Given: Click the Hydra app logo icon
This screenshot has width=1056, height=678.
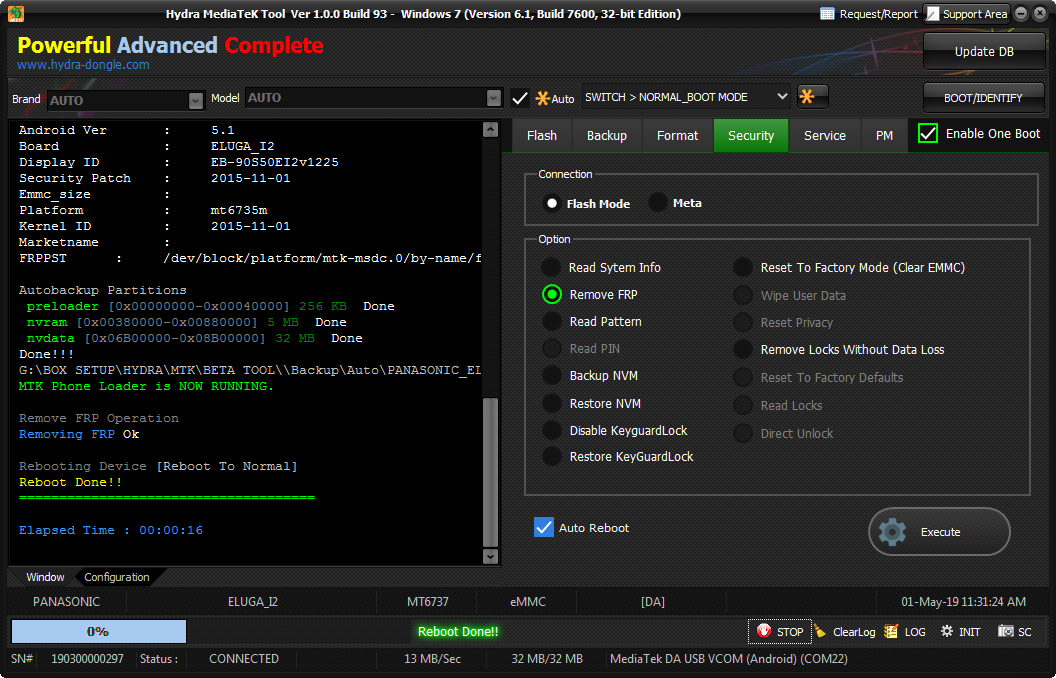Looking at the screenshot, I should point(15,13).
